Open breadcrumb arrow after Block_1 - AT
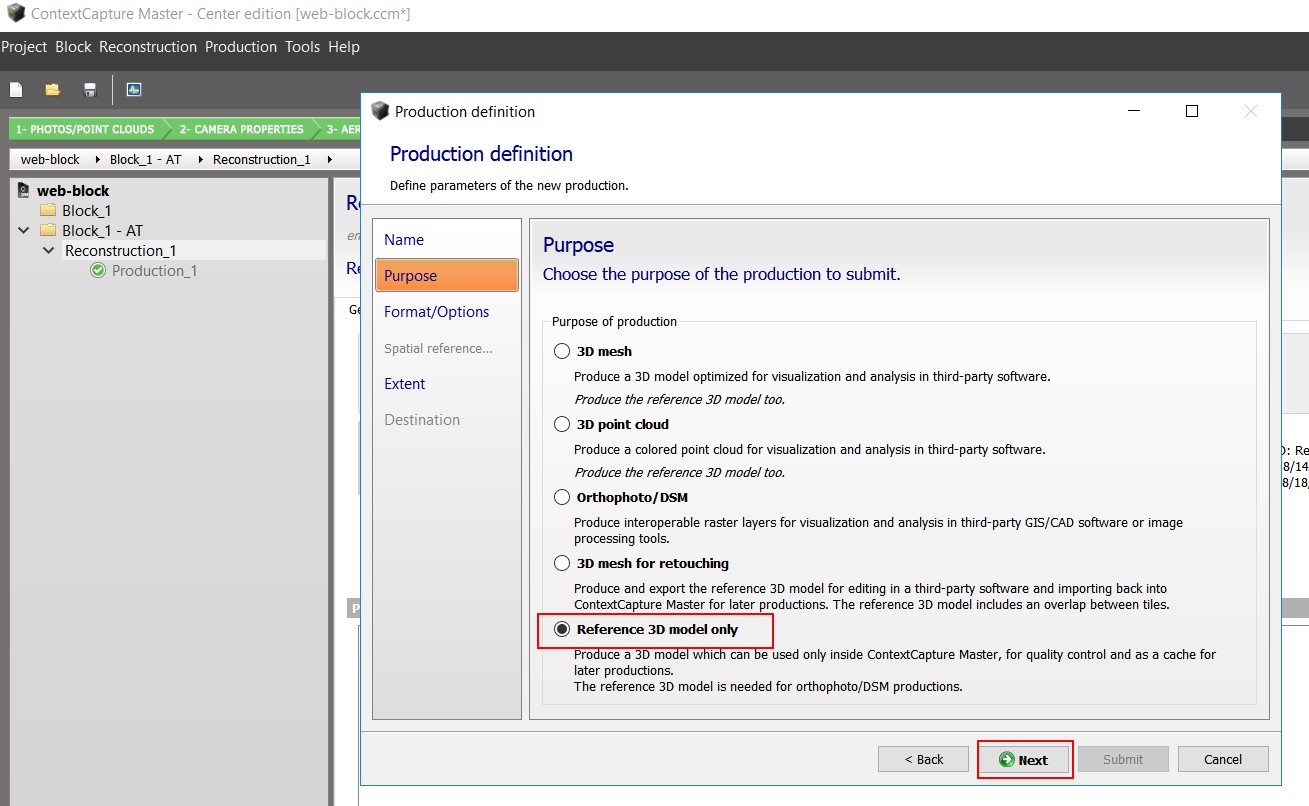Viewport: 1309px width, 806px height. click(x=199, y=160)
